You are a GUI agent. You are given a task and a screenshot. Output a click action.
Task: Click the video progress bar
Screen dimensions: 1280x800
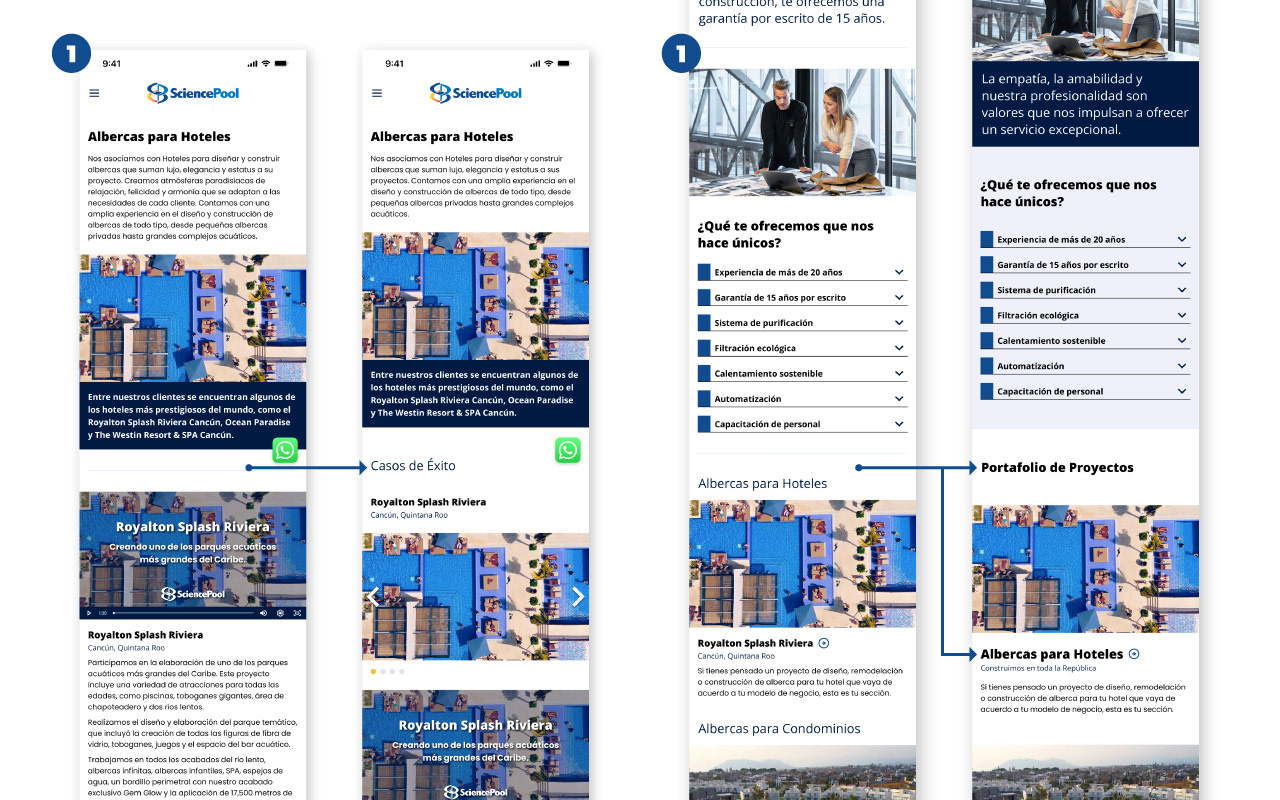[x=183, y=613]
